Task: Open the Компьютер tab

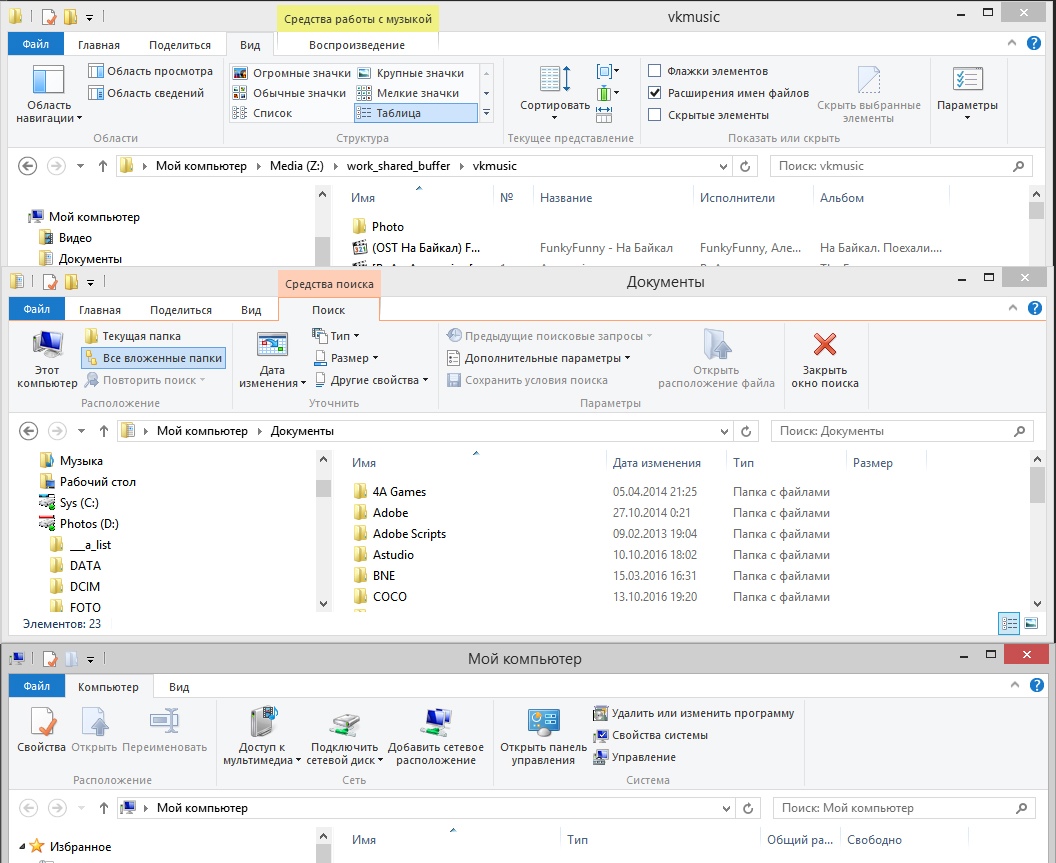Action: coord(108,686)
